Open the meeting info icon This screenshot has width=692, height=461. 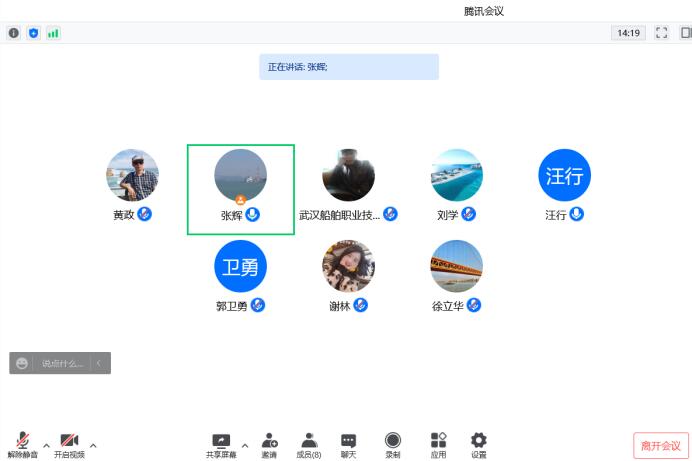tap(14, 33)
